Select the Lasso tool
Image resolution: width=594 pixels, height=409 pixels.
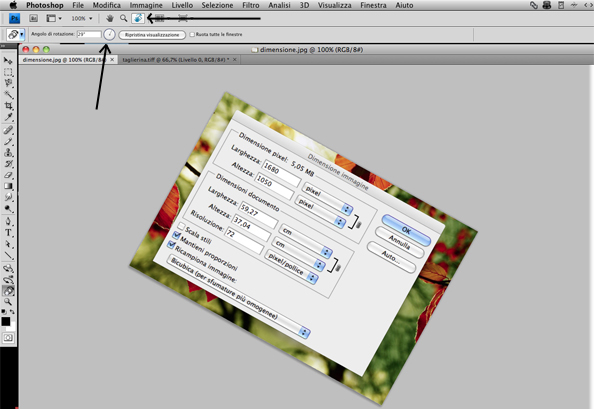[x=8, y=83]
